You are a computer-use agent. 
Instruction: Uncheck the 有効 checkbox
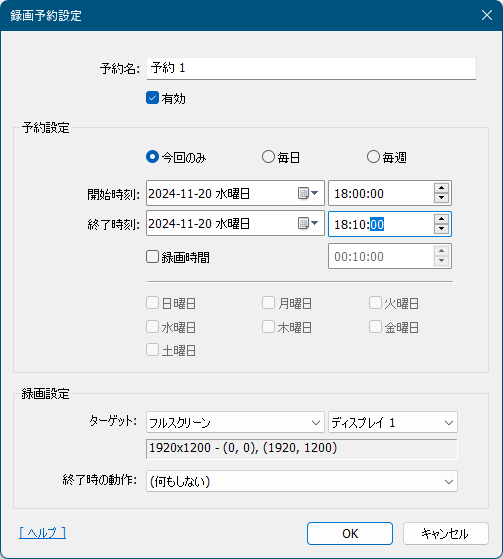click(x=152, y=98)
